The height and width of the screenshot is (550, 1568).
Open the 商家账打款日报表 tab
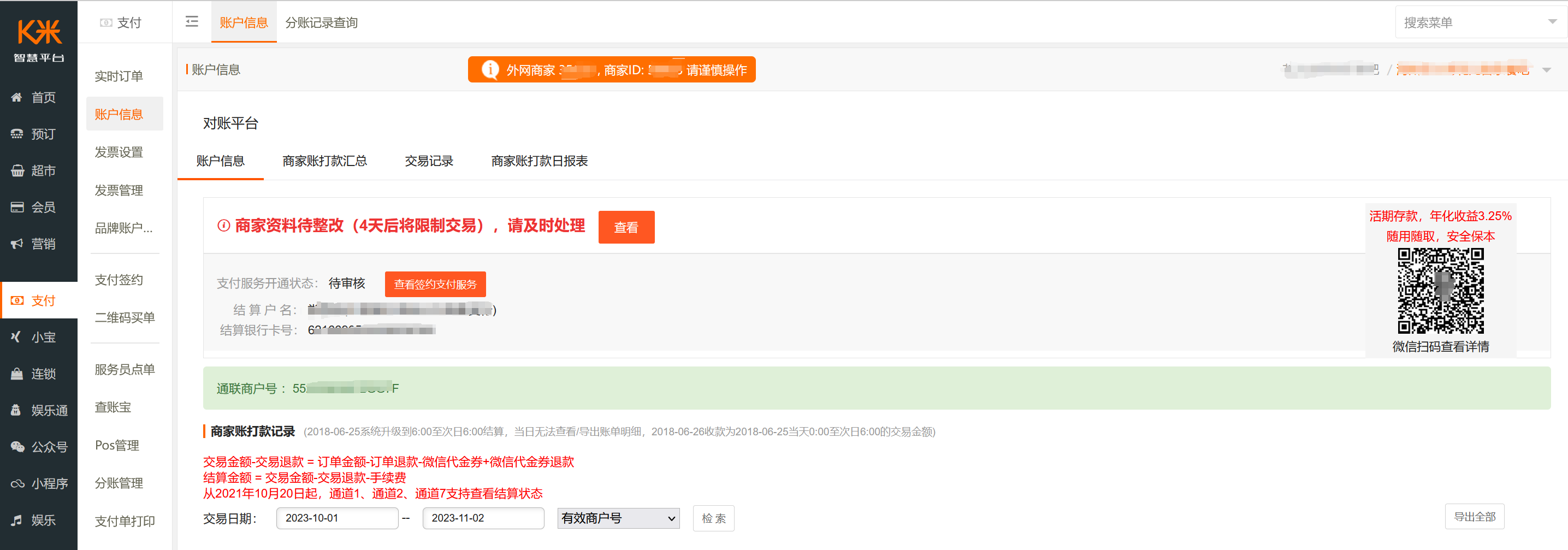(x=539, y=161)
